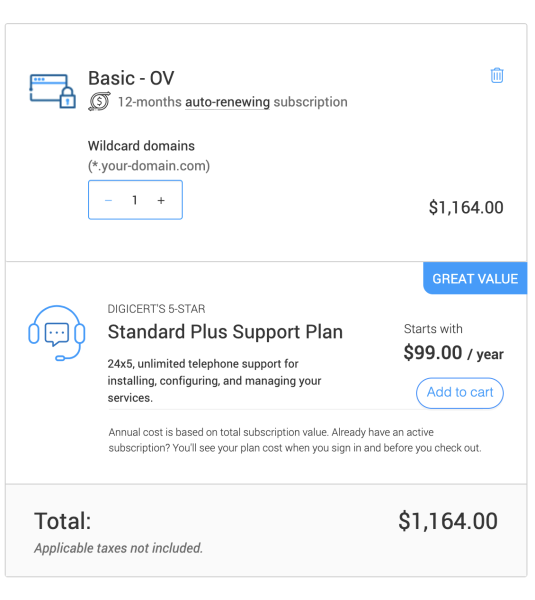Click the headset support icon
The image size is (535, 600).
pyautogui.click(x=57, y=333)
